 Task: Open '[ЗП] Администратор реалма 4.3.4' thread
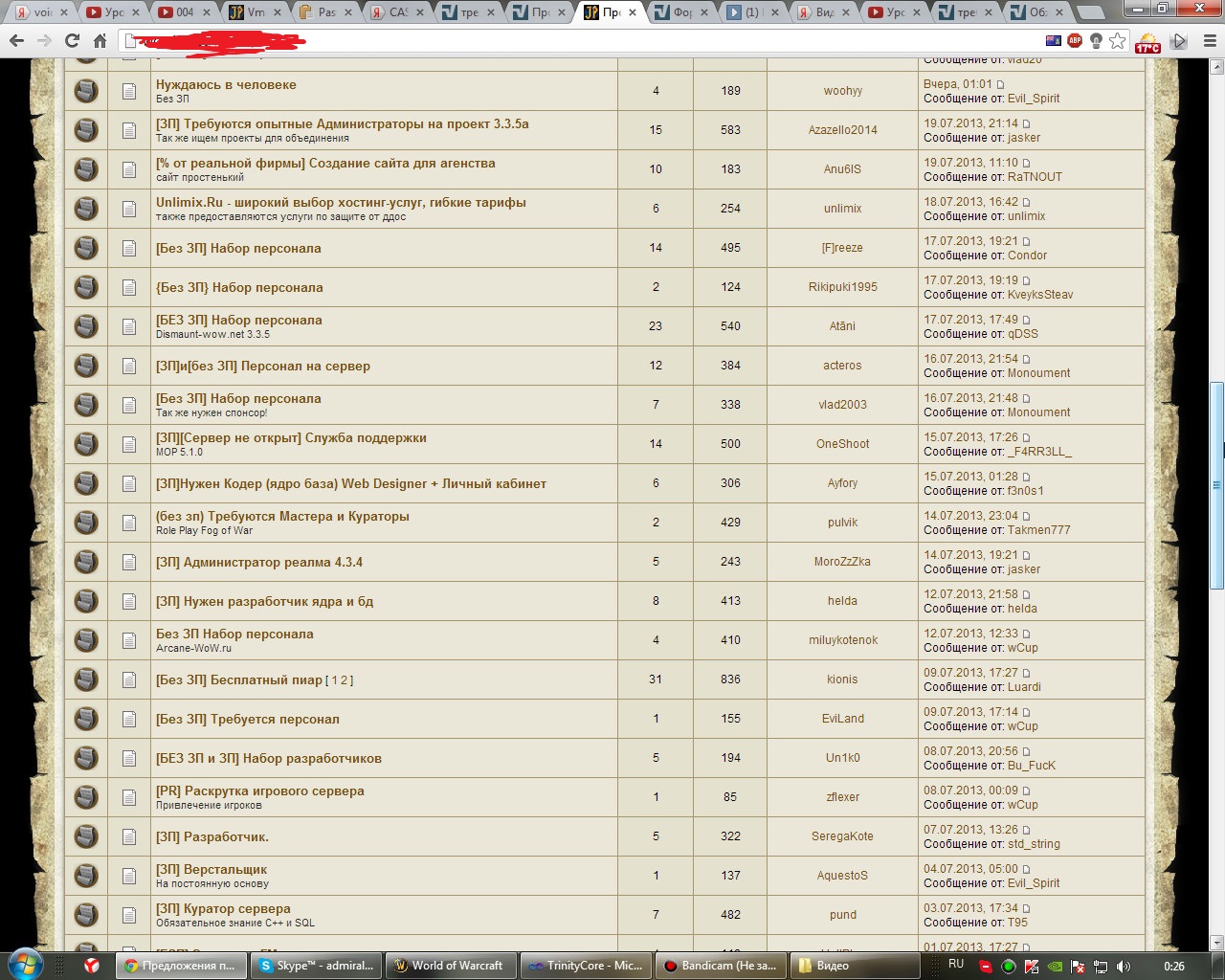(x=259, y=562)
